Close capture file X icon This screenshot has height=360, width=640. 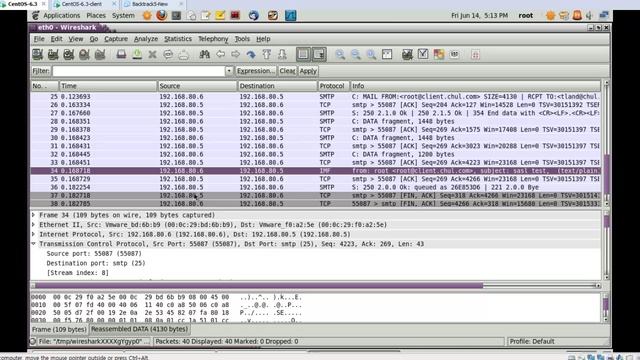coord(153,54)
